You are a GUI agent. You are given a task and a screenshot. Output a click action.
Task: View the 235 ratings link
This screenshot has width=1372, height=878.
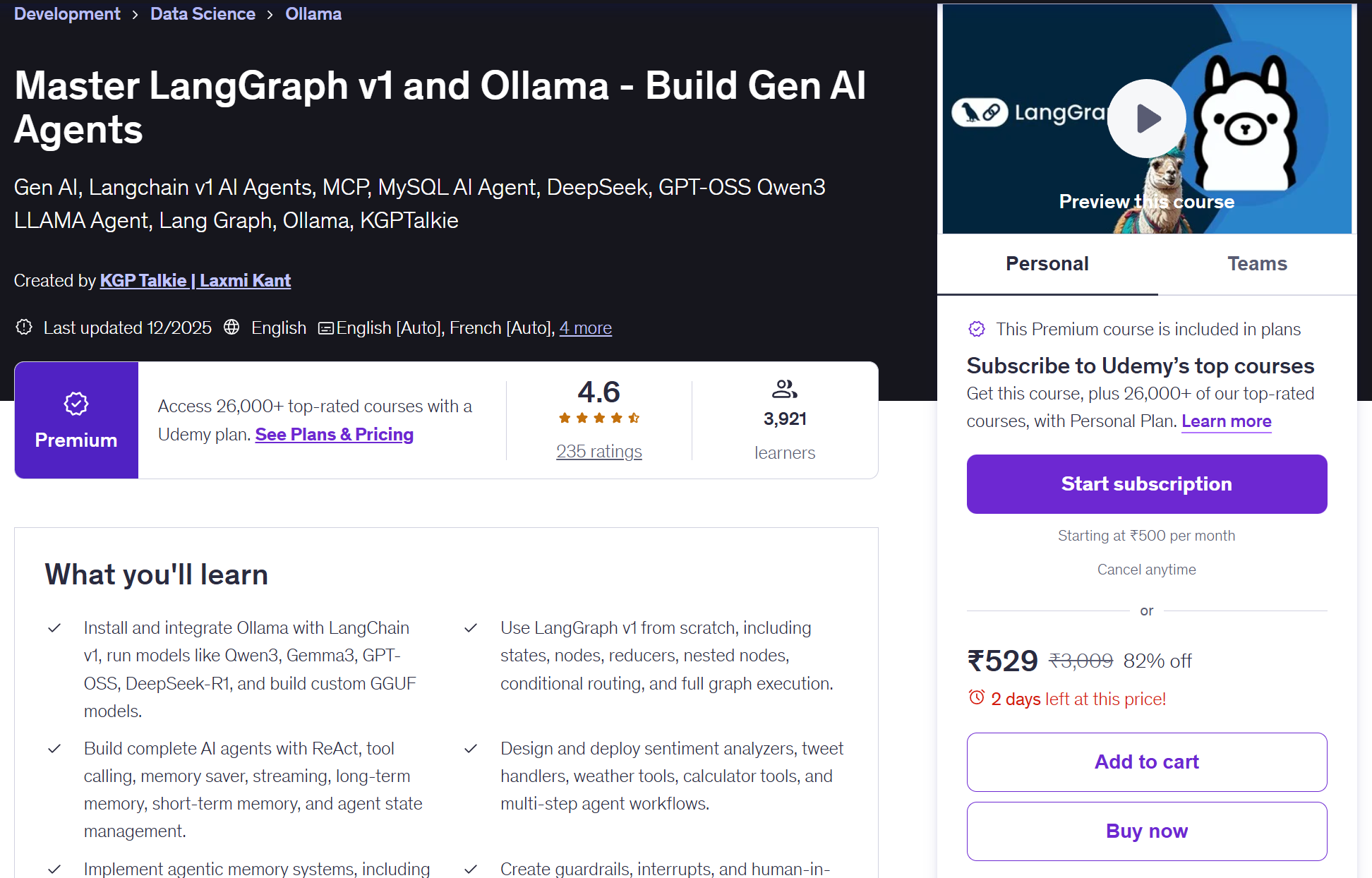tap(598, 452)
